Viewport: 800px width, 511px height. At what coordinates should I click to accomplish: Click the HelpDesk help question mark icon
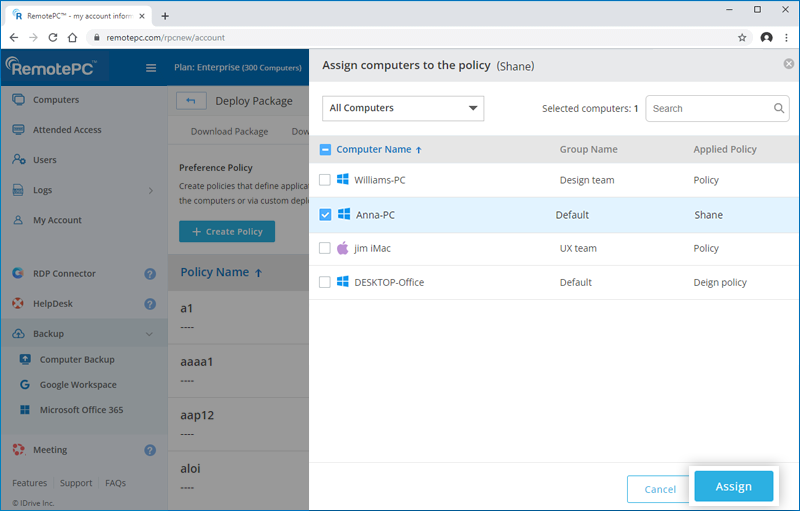coord(150,304)
